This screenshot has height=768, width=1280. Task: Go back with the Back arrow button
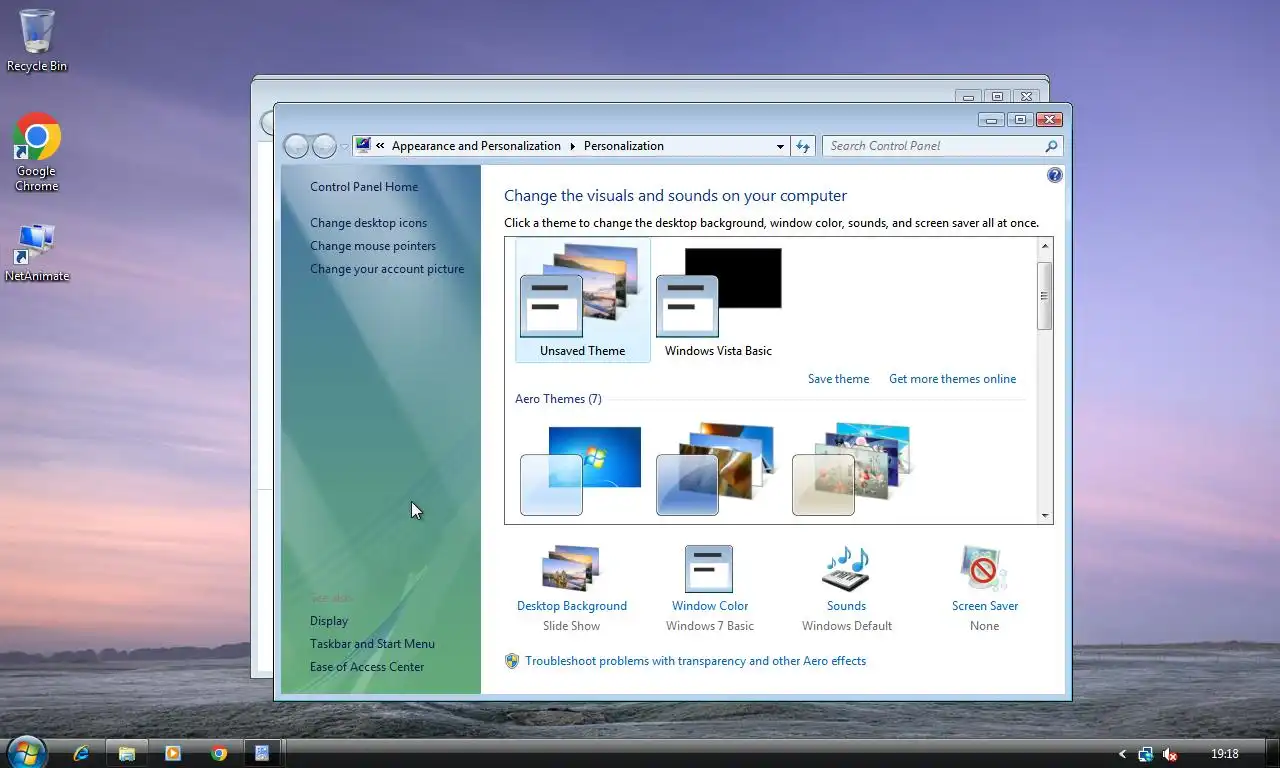click(296, 146)
